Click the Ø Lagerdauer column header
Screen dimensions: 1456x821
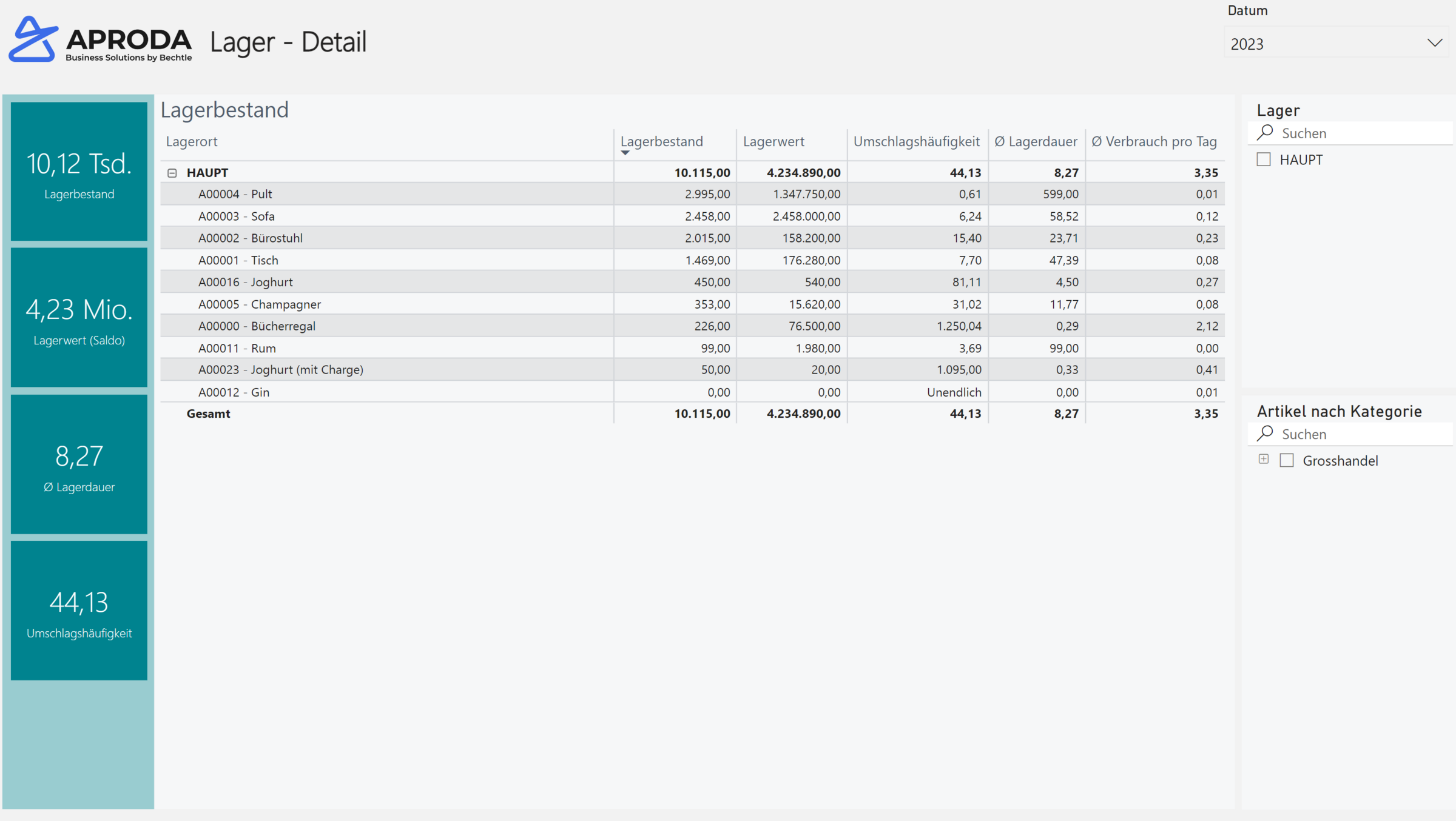point(1036,141)
